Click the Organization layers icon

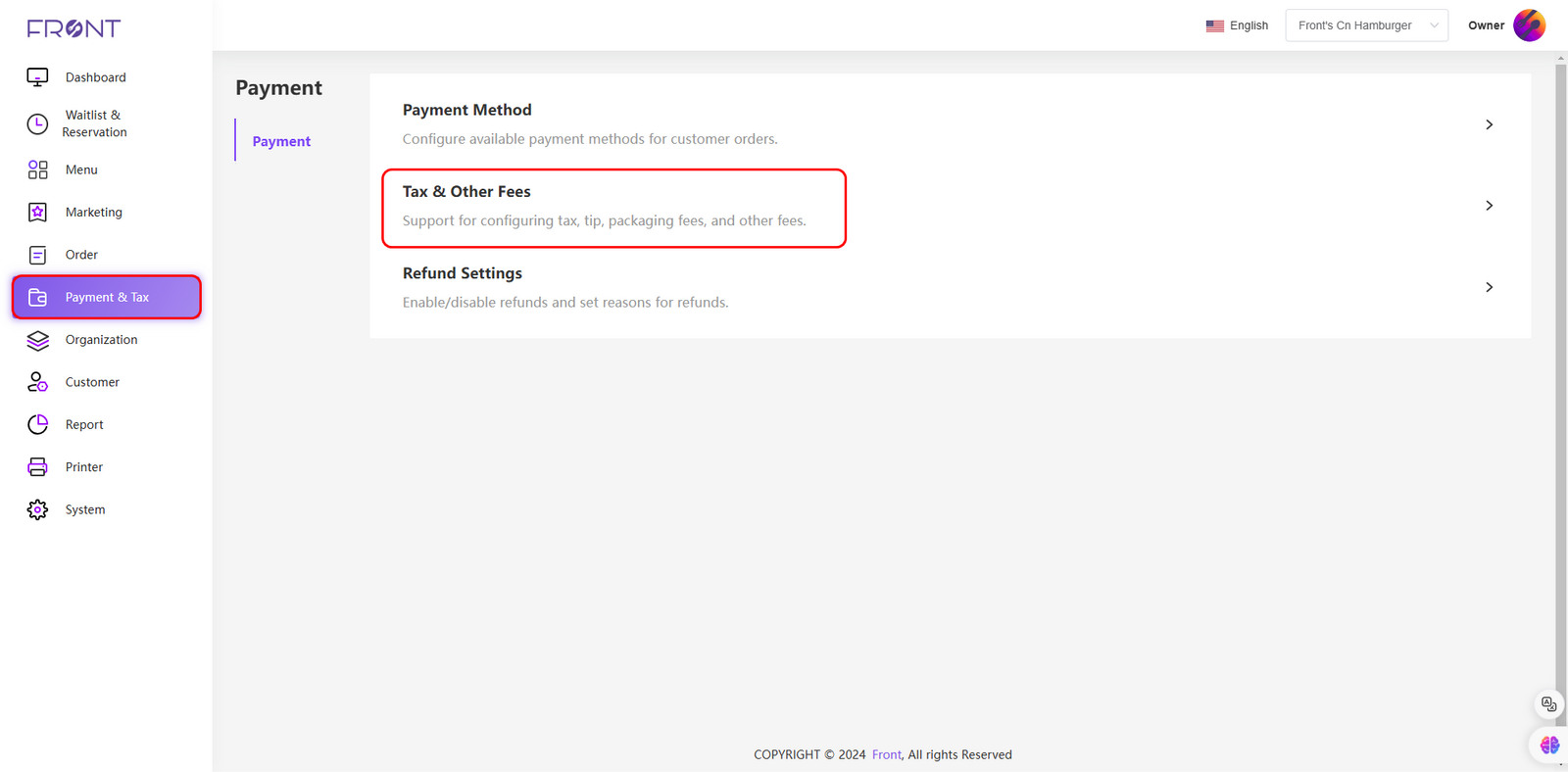pos(37,340)
